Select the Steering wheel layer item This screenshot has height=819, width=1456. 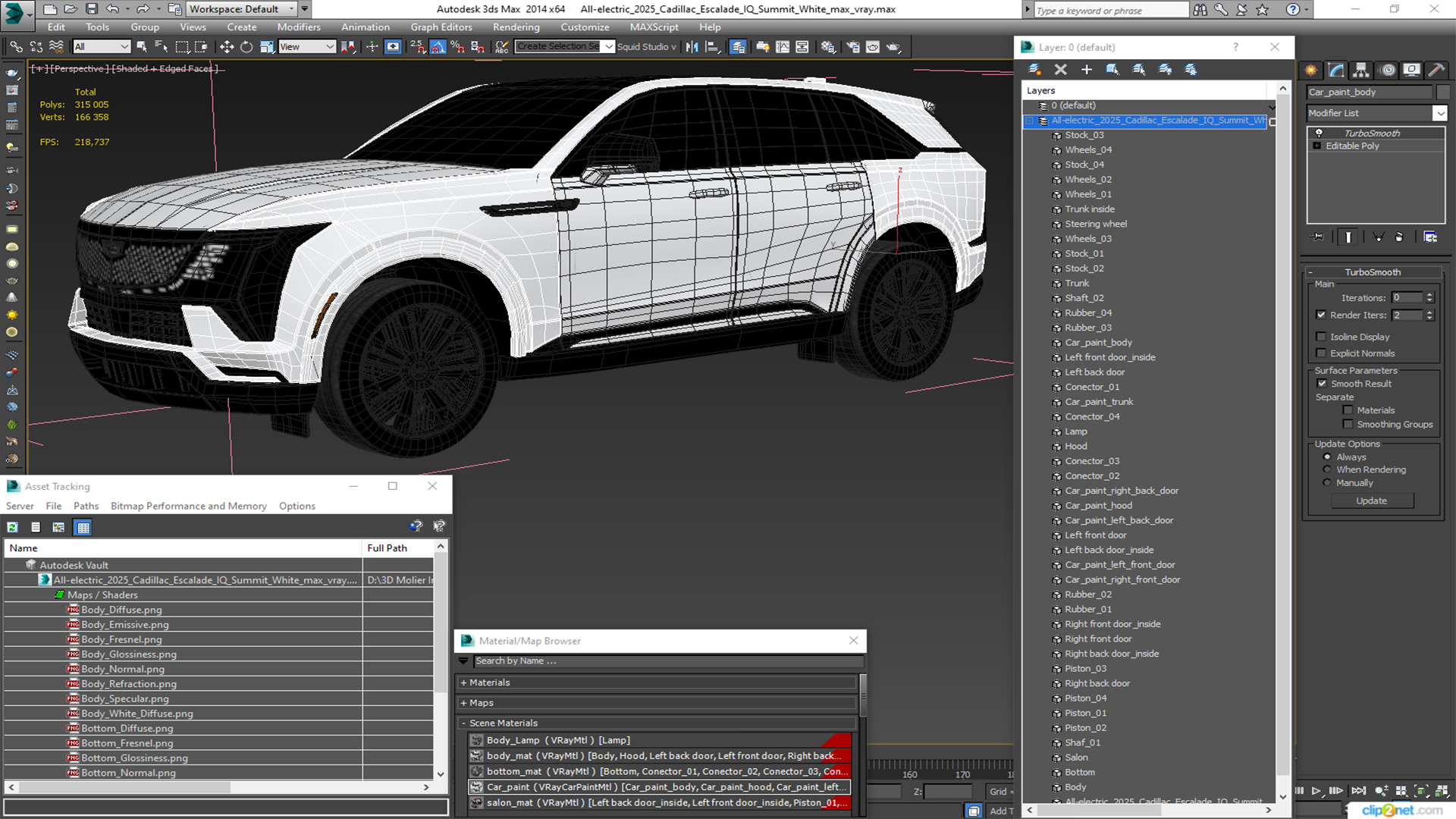[x=1096, y=224]
